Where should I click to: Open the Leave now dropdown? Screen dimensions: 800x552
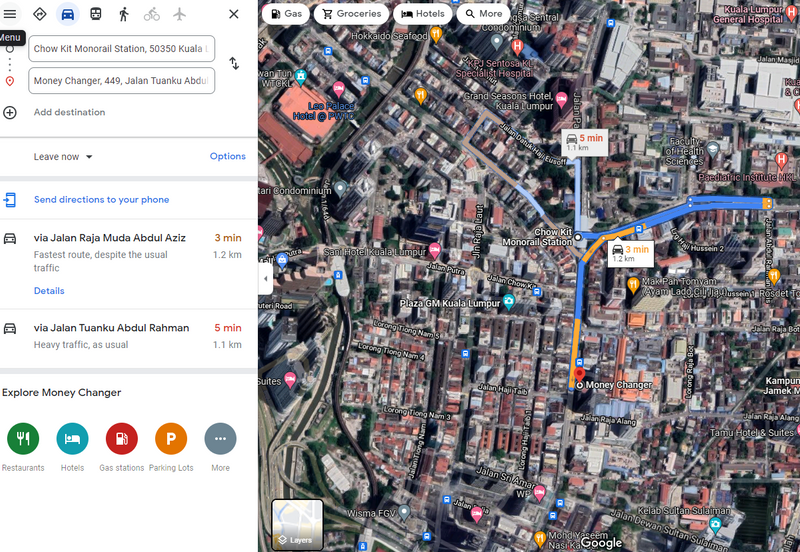coord(63,157)
